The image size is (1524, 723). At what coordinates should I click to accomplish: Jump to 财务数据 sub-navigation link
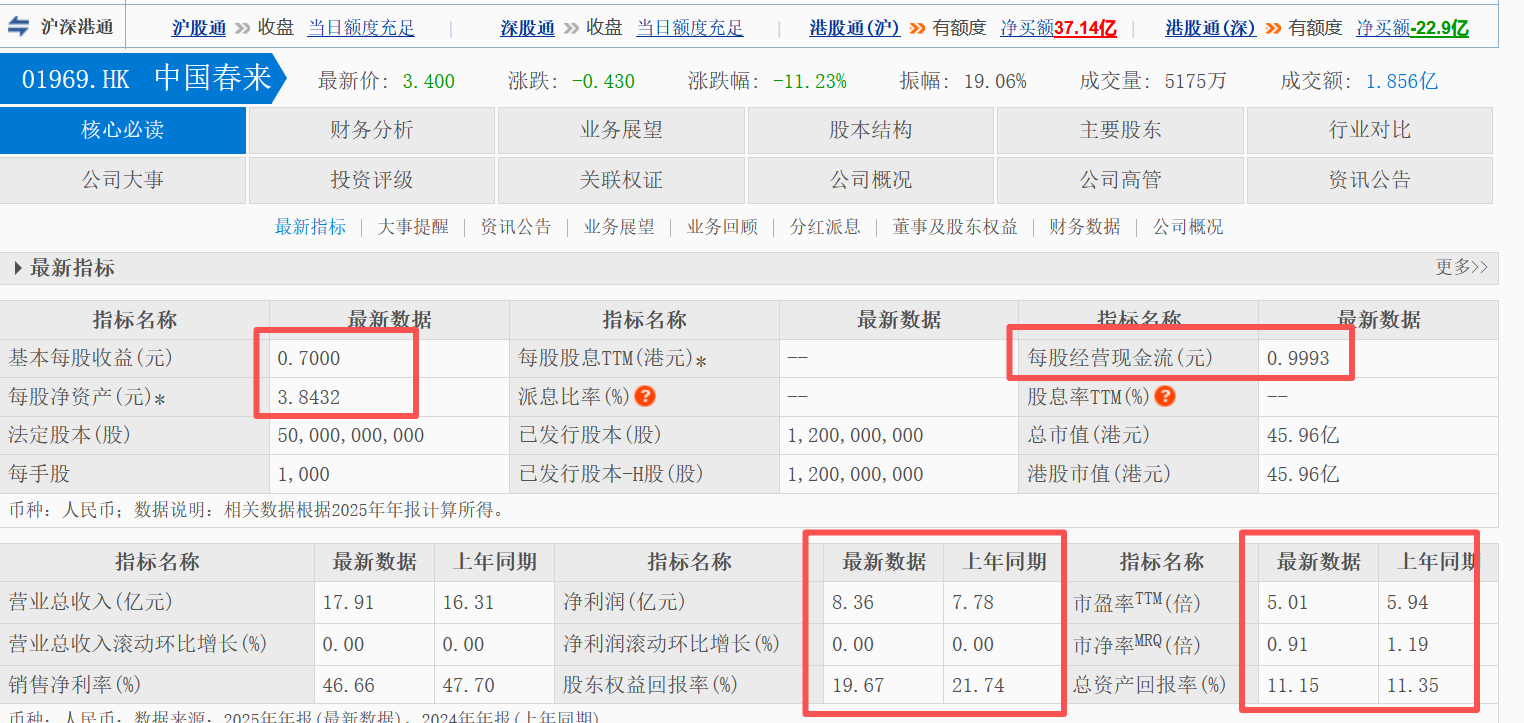1085,227
